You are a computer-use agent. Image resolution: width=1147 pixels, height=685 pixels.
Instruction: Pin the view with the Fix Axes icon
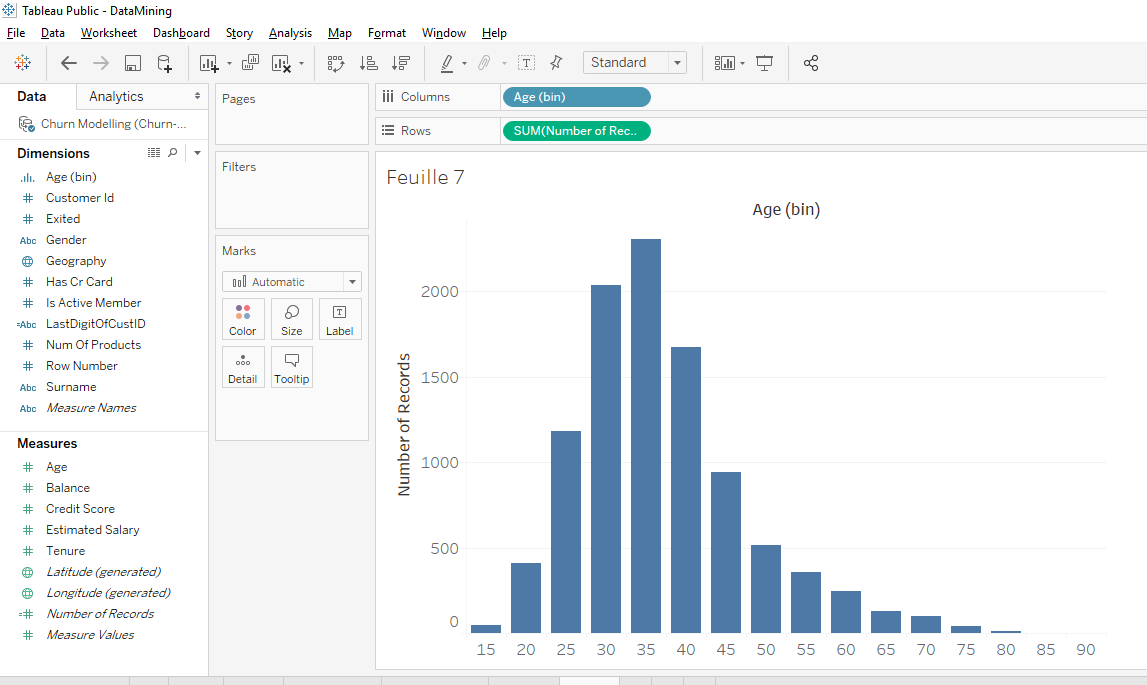click(x=555, y=62)
